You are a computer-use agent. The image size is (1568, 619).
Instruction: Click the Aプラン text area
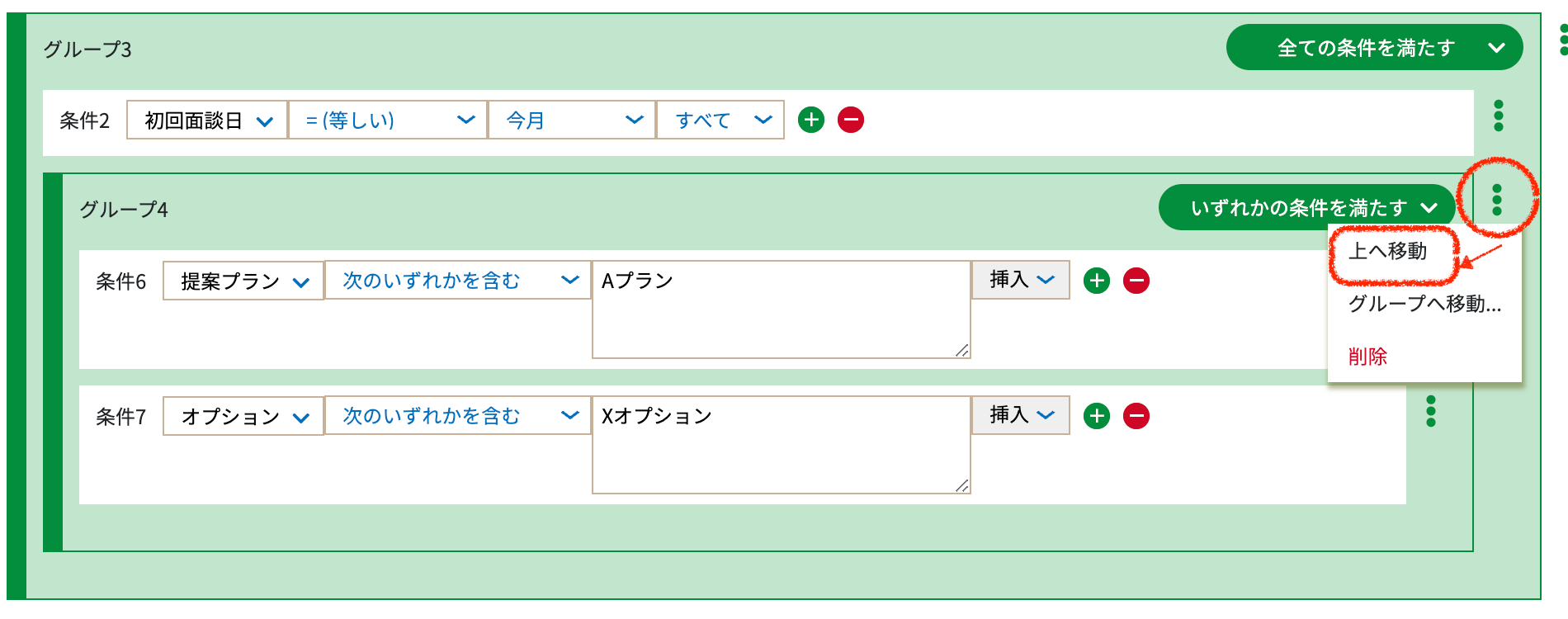782,309
